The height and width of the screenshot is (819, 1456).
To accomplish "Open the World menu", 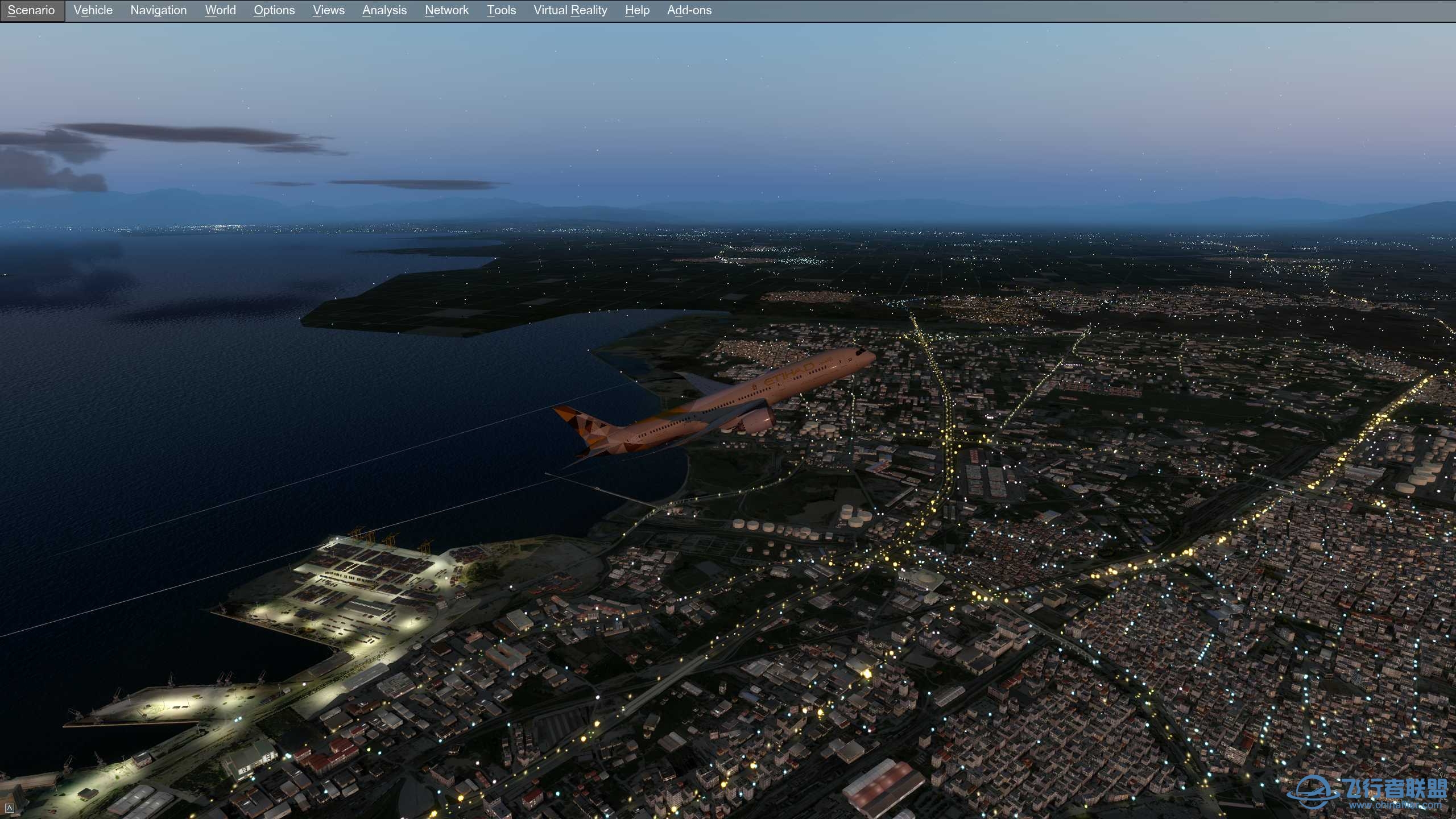I will tap(220, 10).
